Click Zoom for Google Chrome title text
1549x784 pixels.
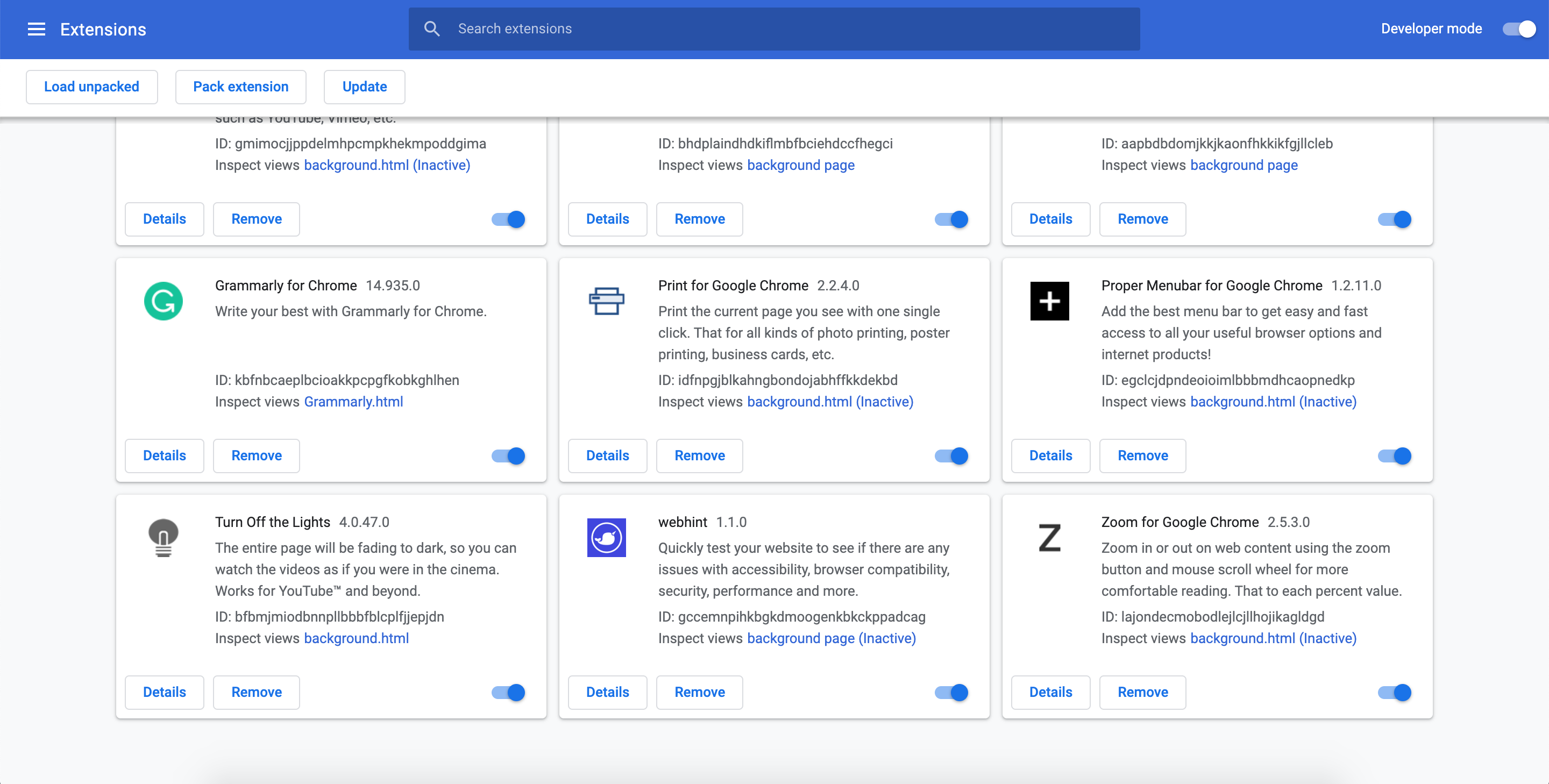[1180, 522]
